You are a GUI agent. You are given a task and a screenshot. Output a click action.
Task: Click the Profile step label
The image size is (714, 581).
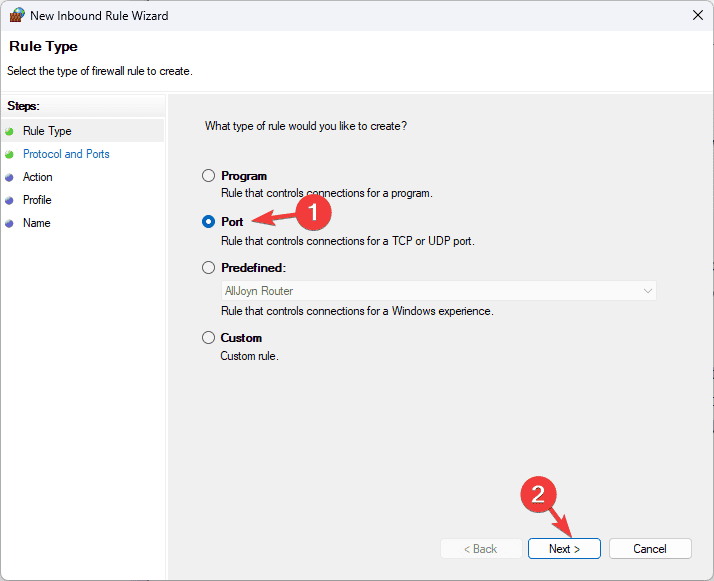point(37,200)
